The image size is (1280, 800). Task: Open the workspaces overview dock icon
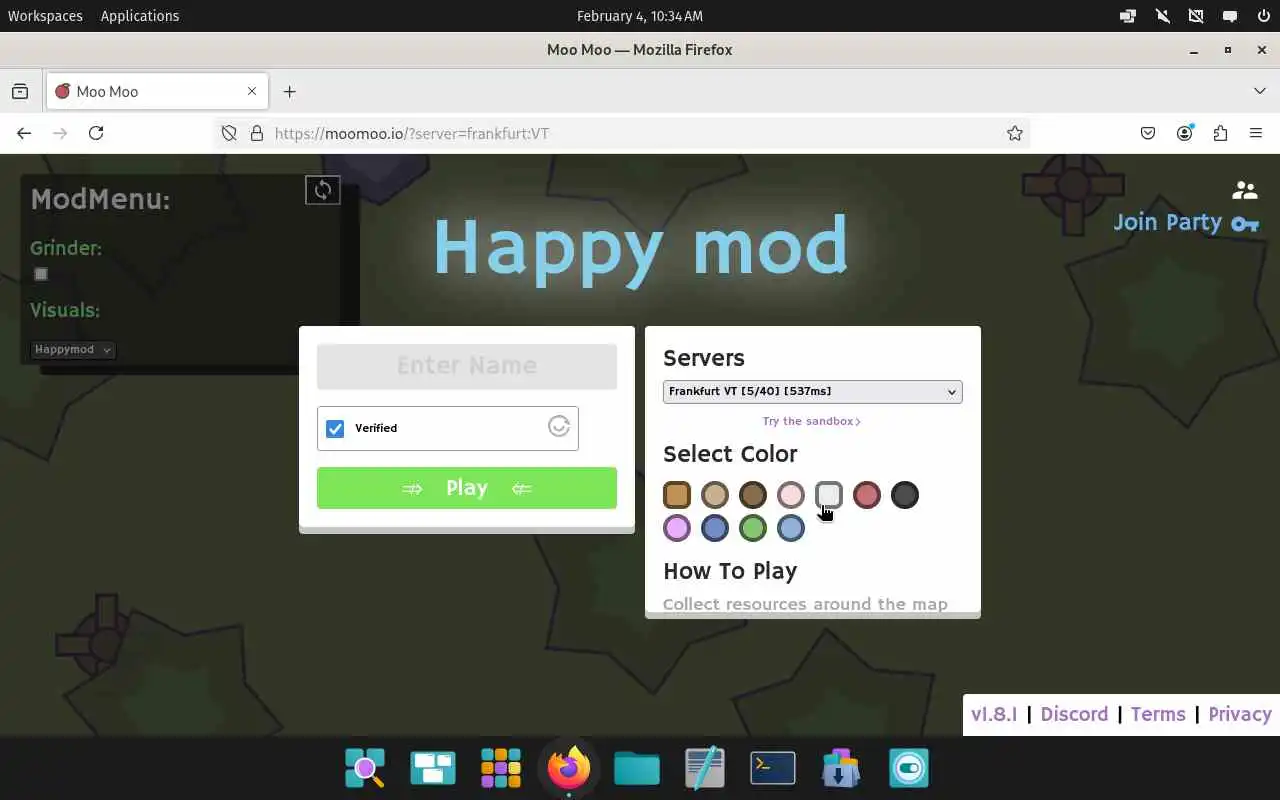pos(433,768)
